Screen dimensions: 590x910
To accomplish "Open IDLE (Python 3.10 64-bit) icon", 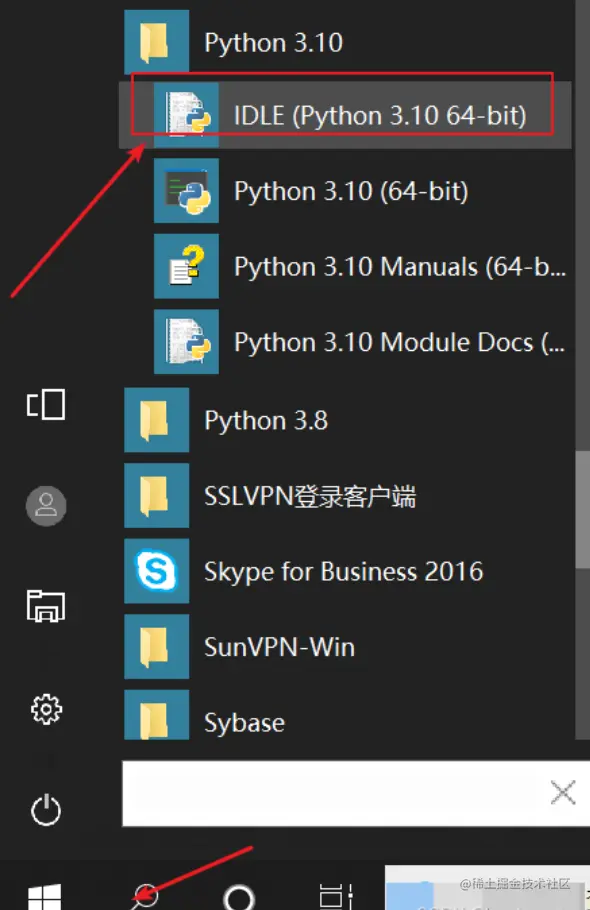I will tap(186, 115).
